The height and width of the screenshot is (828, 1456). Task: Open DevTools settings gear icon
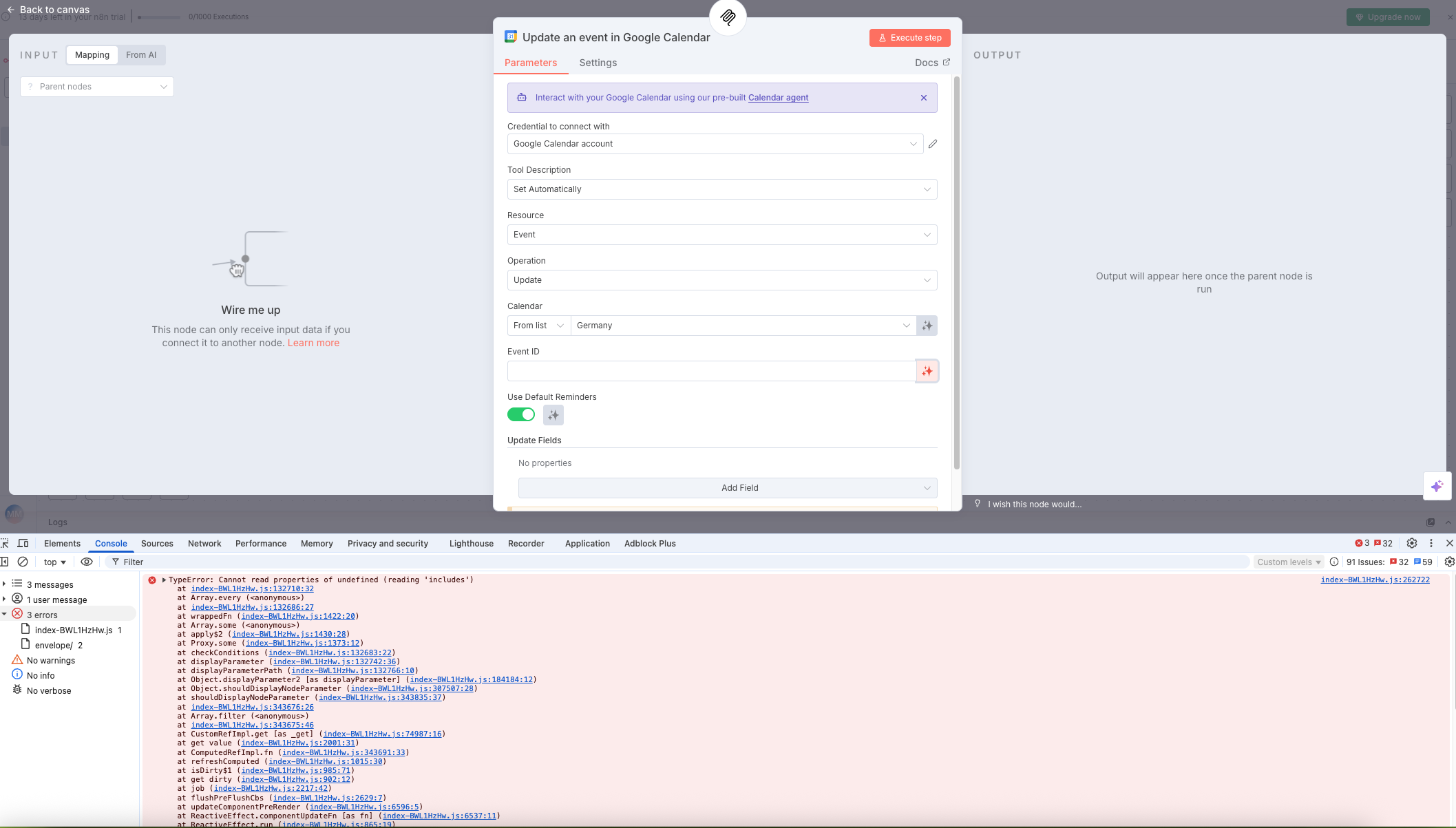pos(1412,543)
